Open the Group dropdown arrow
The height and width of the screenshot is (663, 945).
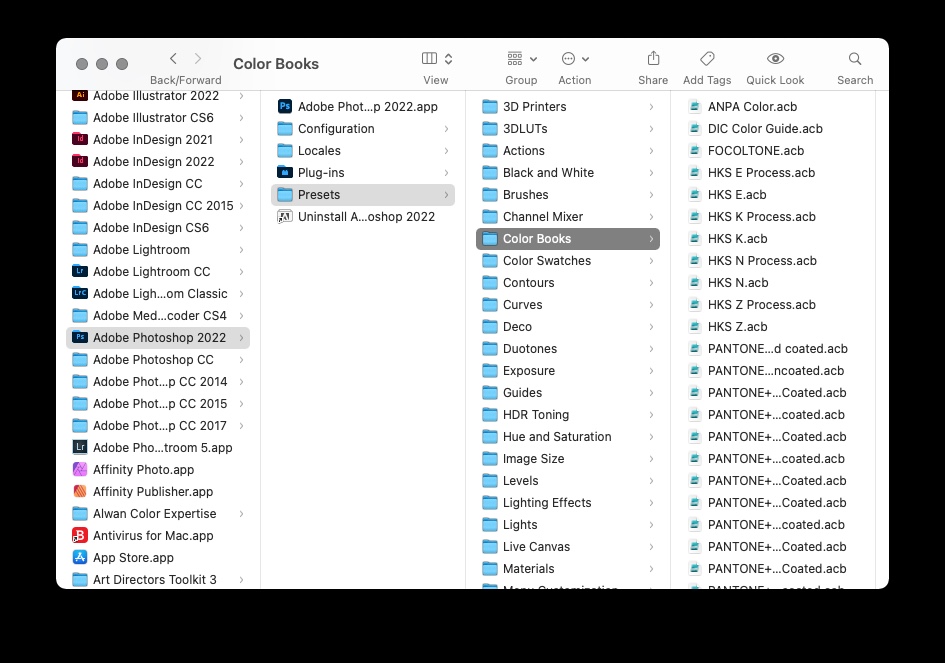[533, 59]
